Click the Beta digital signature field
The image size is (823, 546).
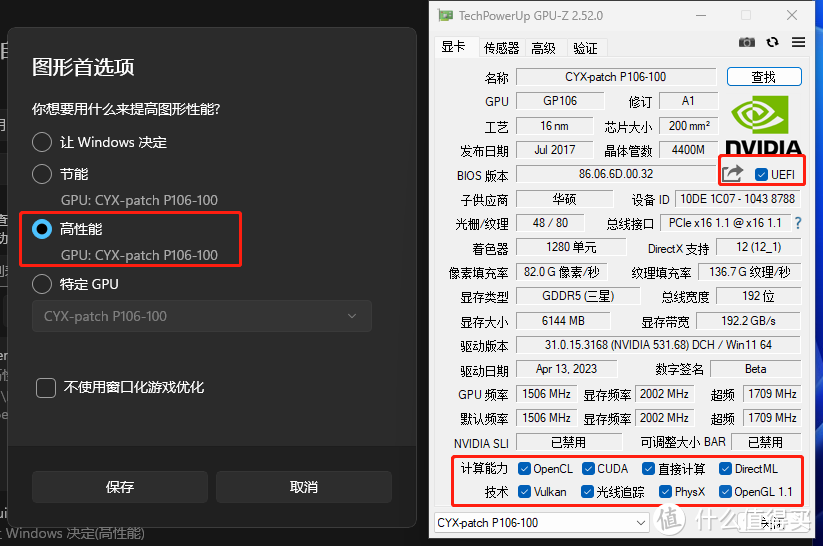coord(756,369)
